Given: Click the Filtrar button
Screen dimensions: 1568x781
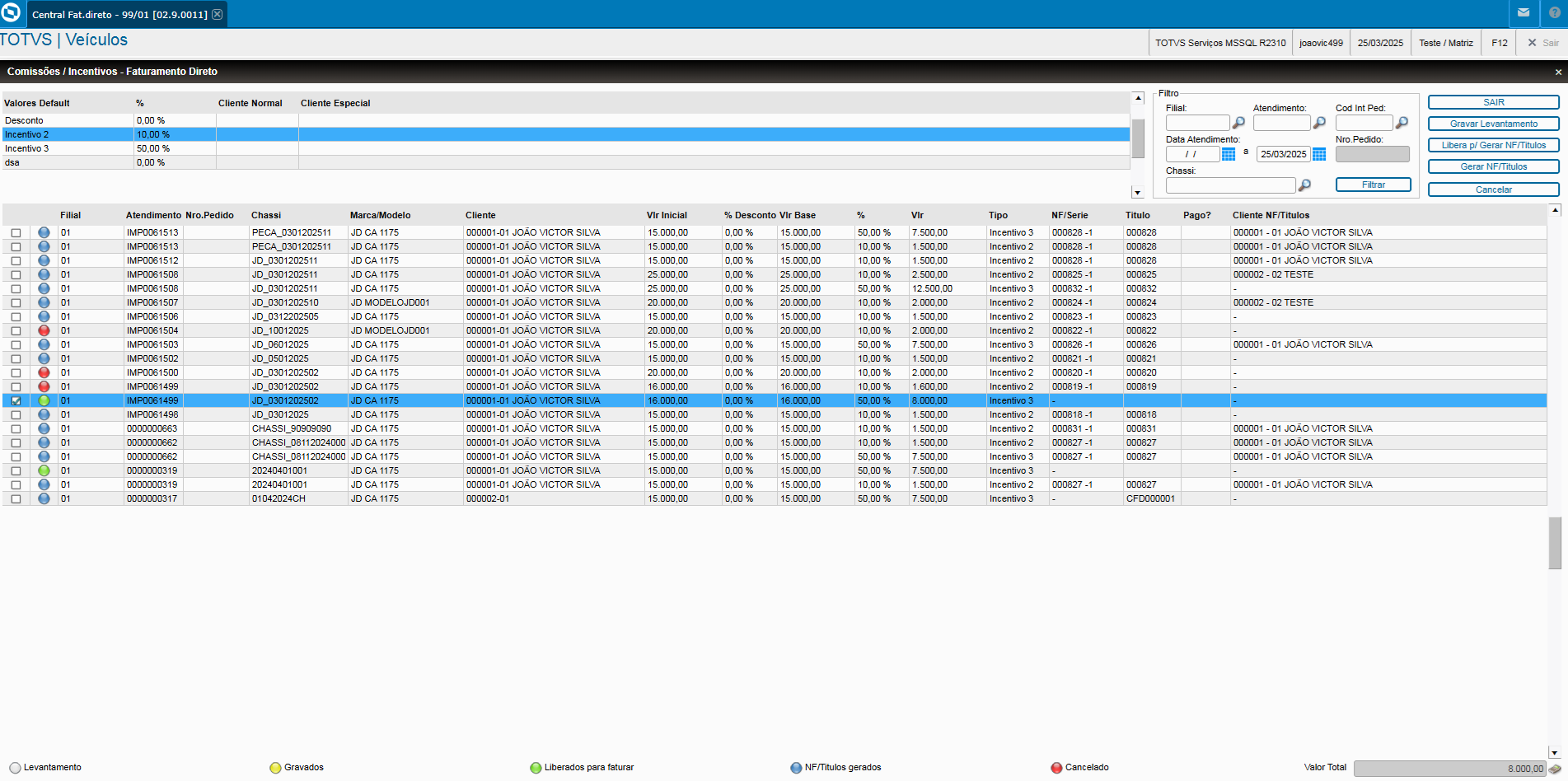Looking at the screenshot, I should (x=1374, y=185).
